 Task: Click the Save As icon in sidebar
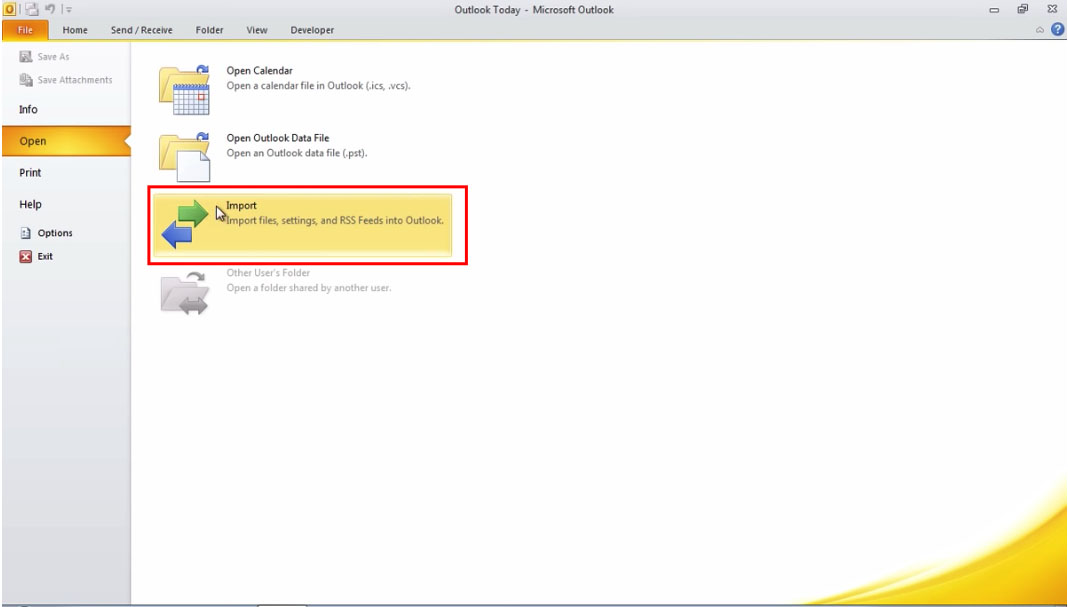26,57
